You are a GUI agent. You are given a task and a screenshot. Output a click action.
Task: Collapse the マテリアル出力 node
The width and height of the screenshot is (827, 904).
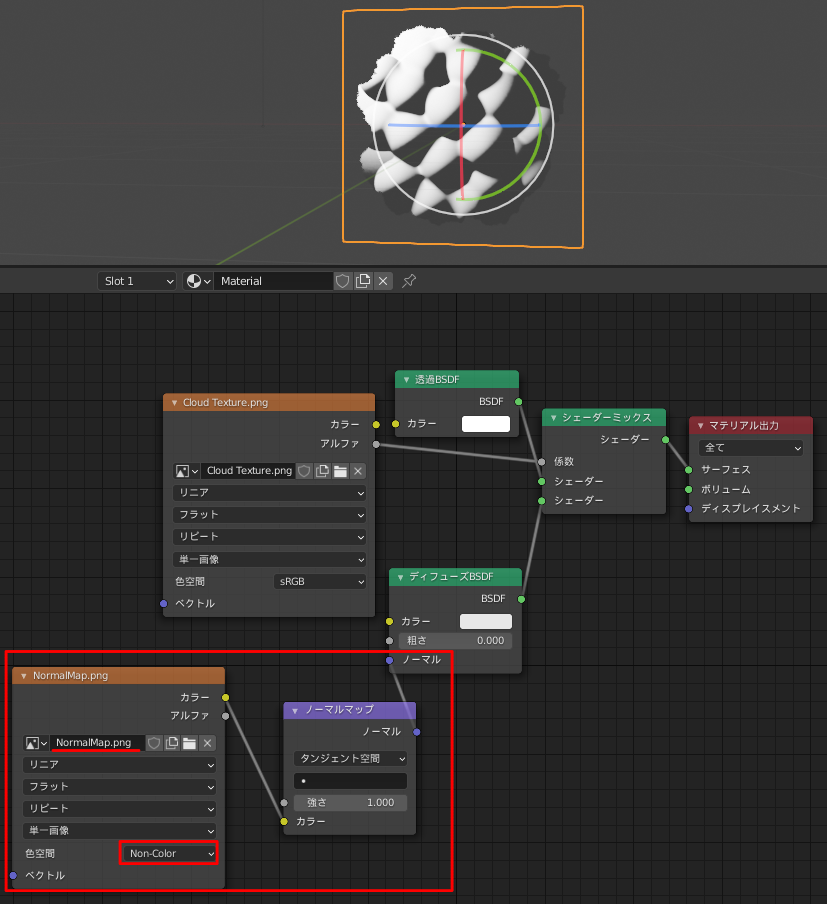coord(700,425)
